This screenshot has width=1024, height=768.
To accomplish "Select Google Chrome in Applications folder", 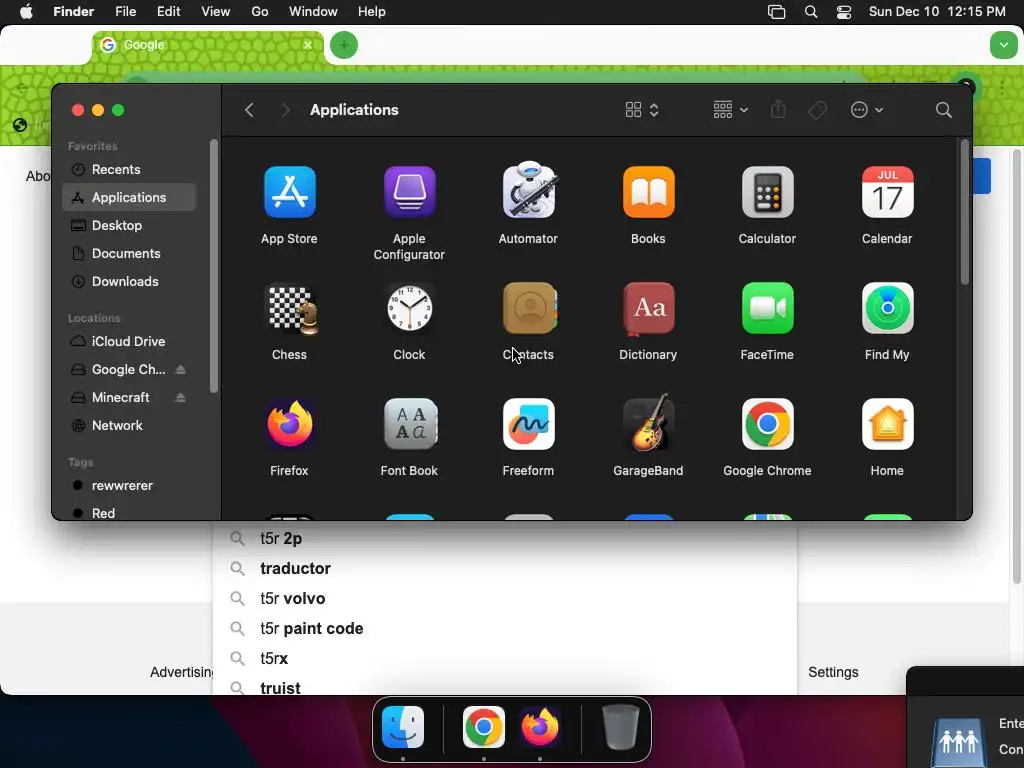I will click(767, 424).
